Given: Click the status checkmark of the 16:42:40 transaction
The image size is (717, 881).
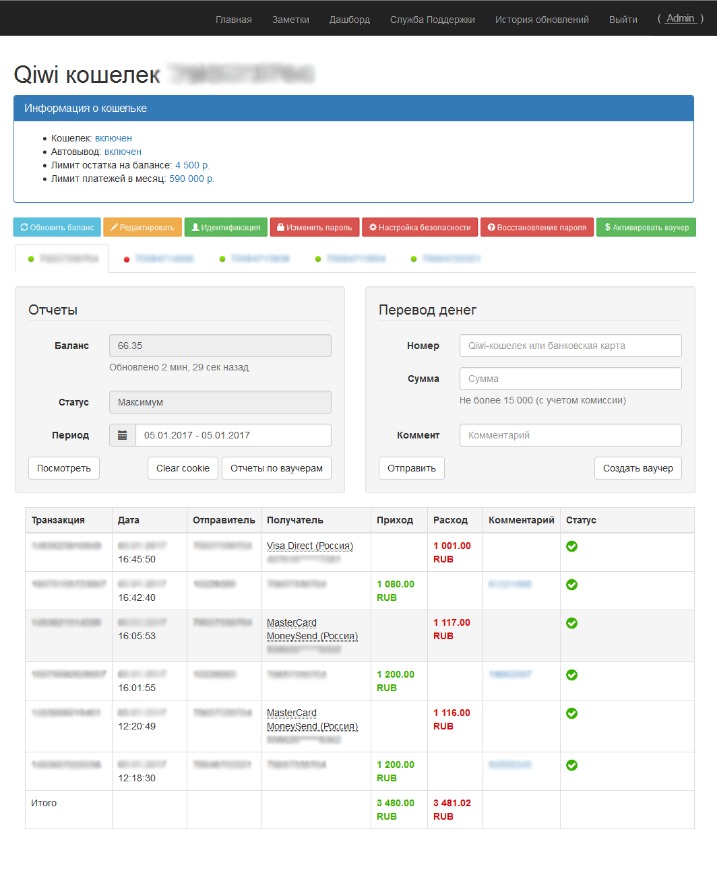Looking at the screenshot, I should (571, 584).
